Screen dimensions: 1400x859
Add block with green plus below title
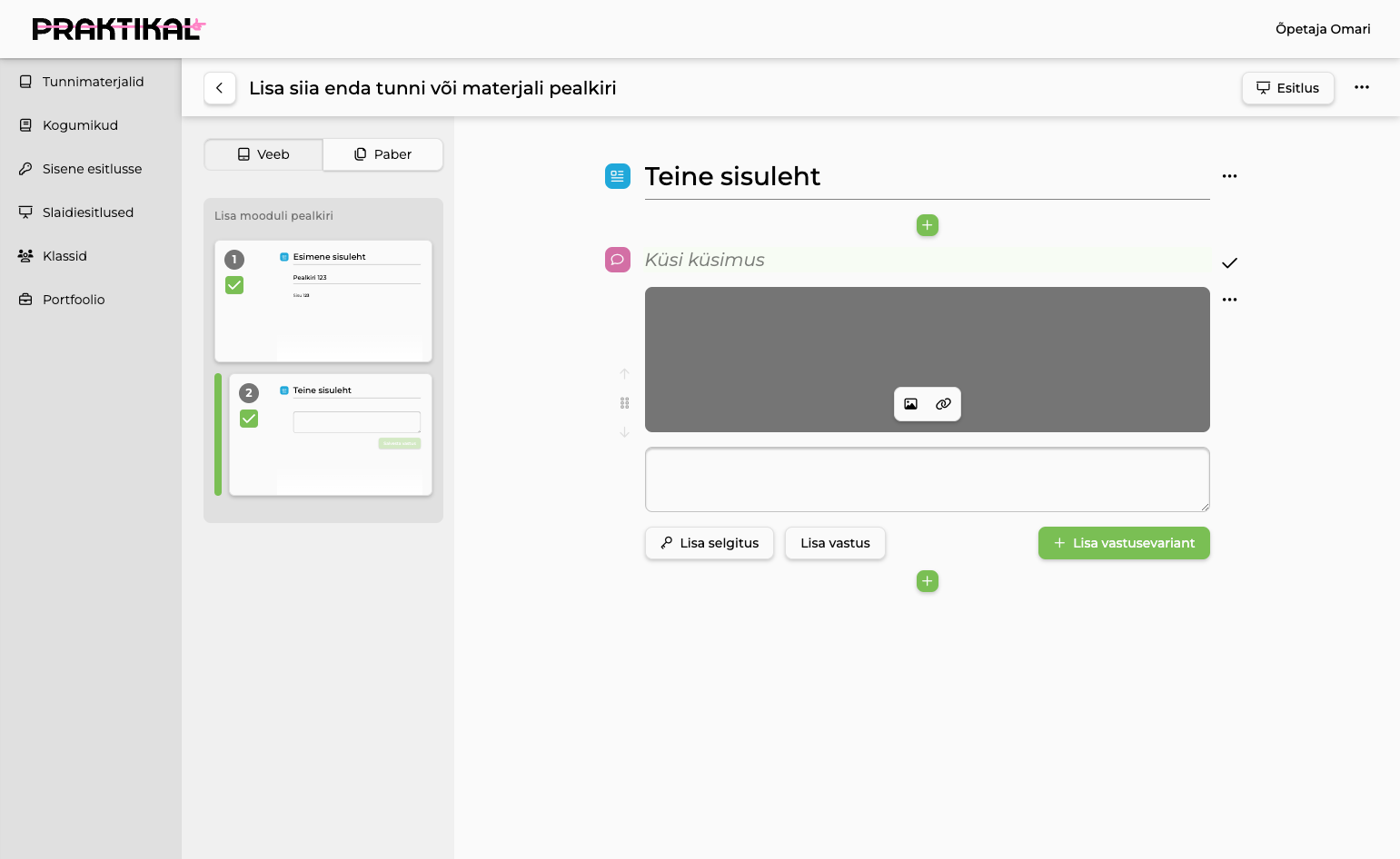coord(928,225)
